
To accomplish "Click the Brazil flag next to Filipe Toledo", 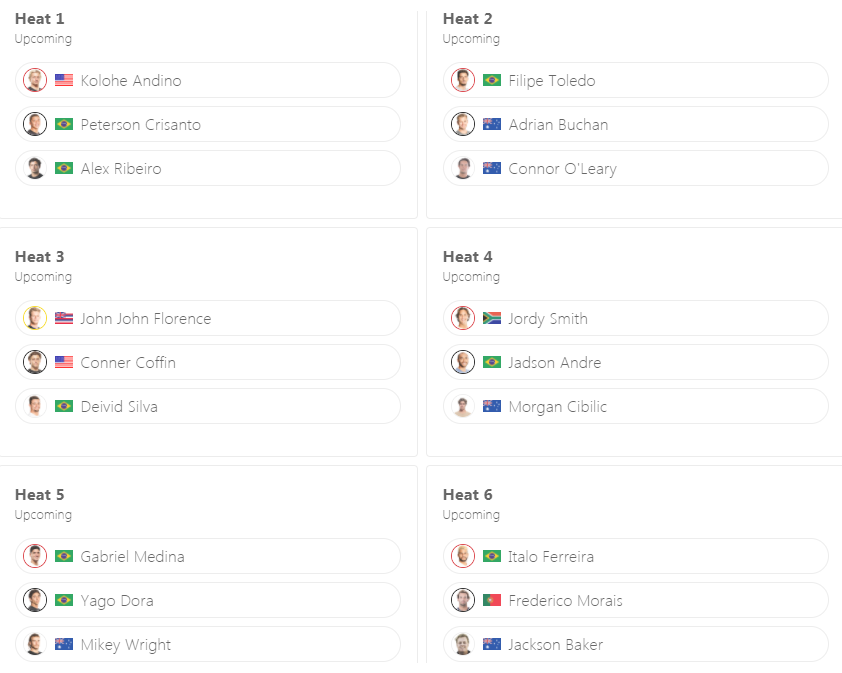I will [x=492, y=80].
